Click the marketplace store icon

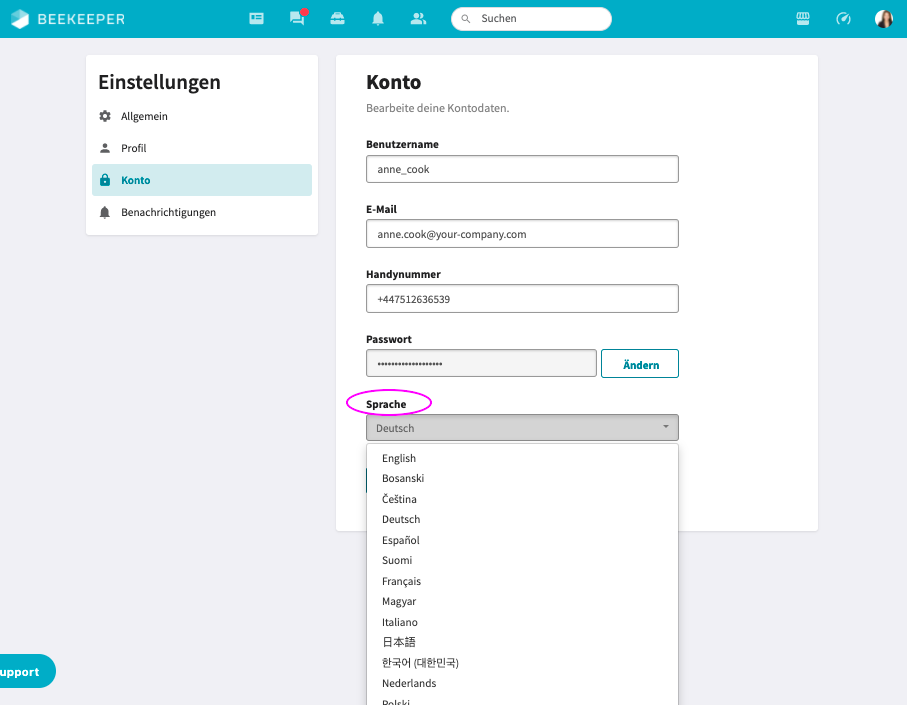(802, 19)
